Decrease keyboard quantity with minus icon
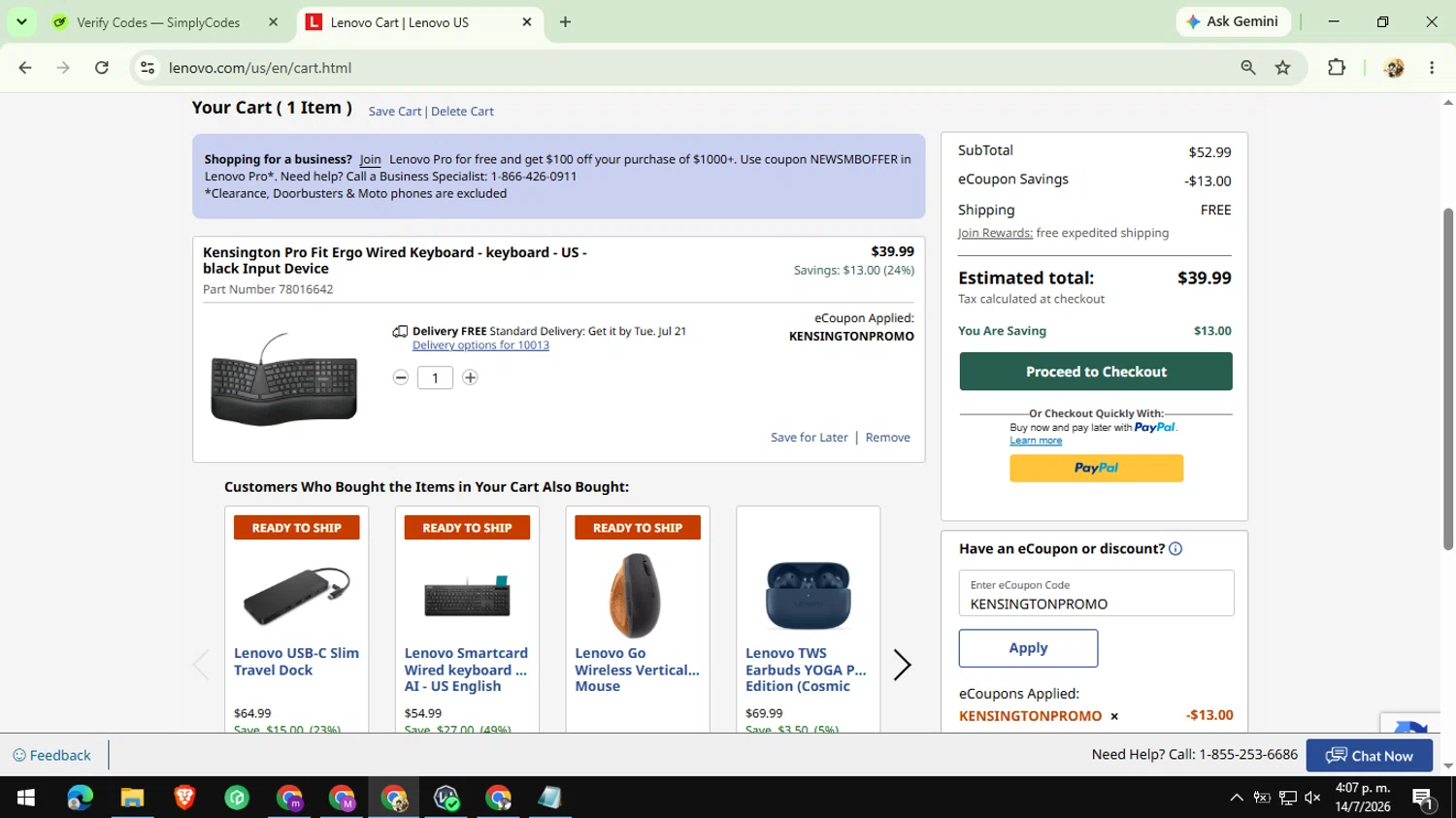1456x818 pixels. click(x=401, y=377)
